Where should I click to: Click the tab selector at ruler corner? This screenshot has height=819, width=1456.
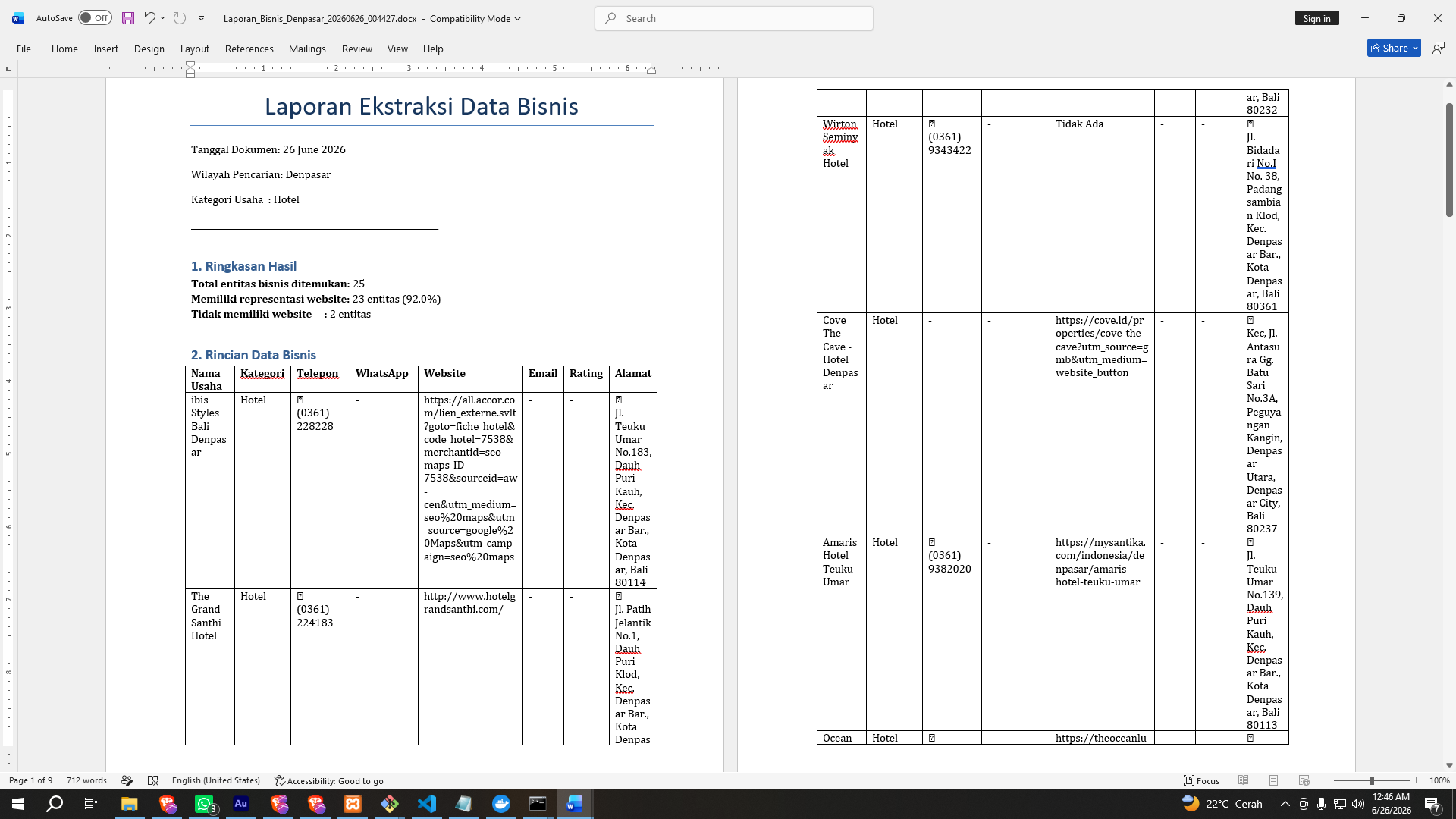8,69
